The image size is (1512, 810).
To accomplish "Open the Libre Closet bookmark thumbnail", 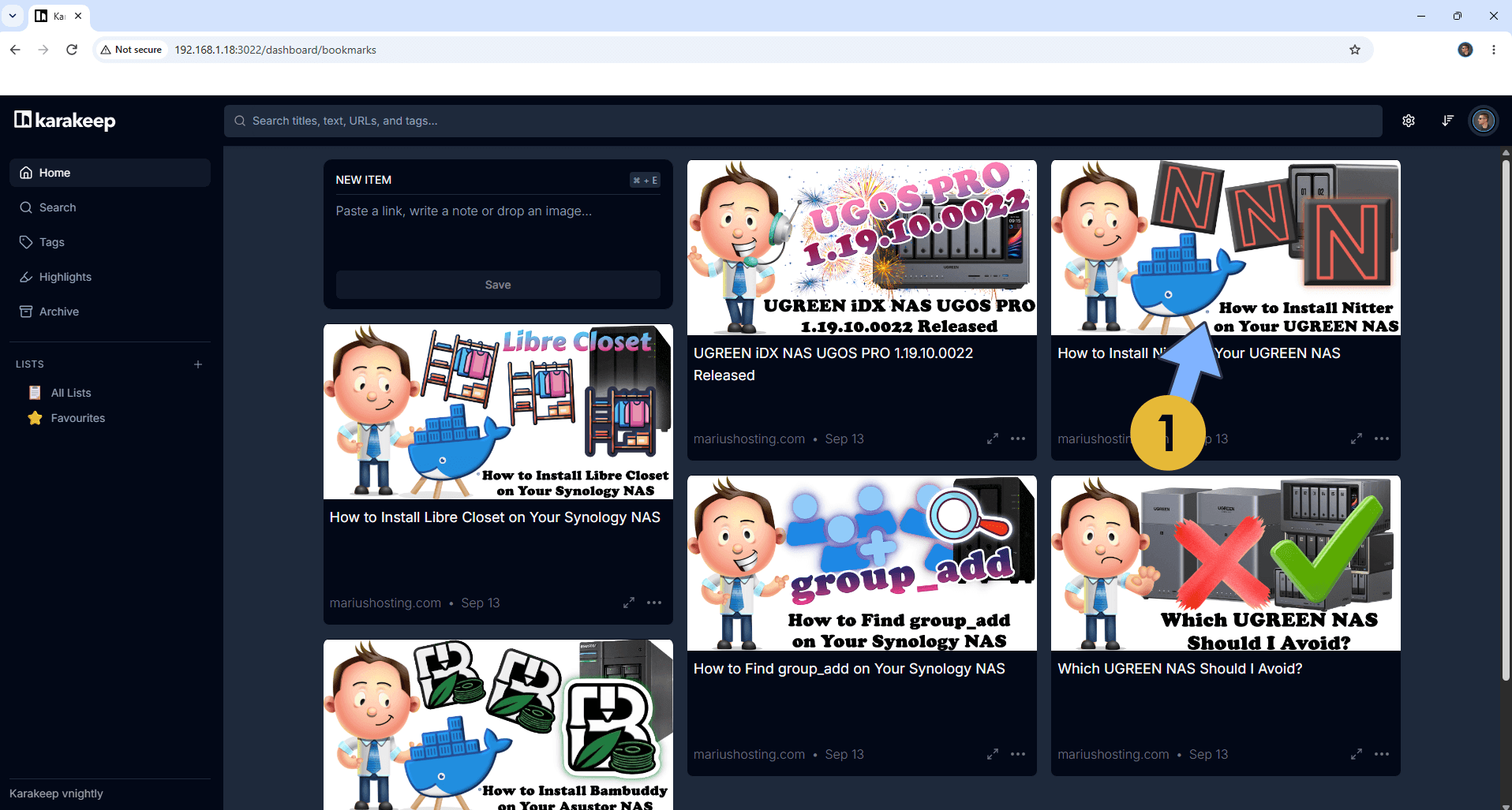I will pos(498,412).
